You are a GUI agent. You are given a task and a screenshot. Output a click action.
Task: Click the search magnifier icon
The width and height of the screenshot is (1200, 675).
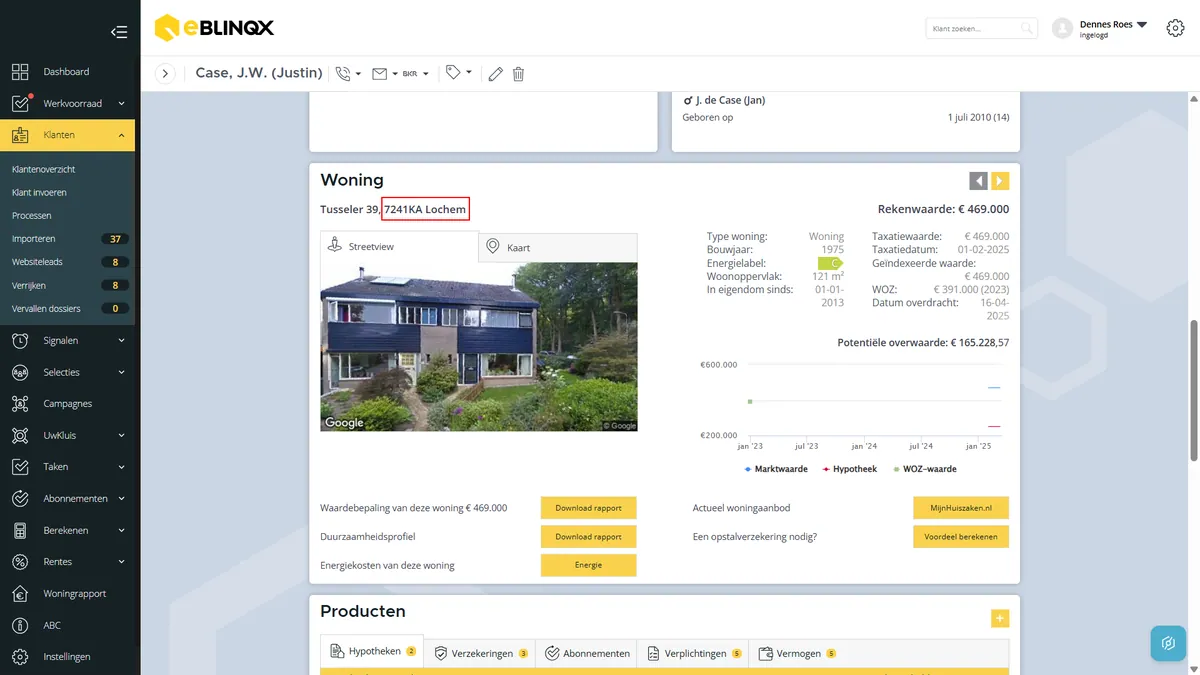tap(1027, 29)
